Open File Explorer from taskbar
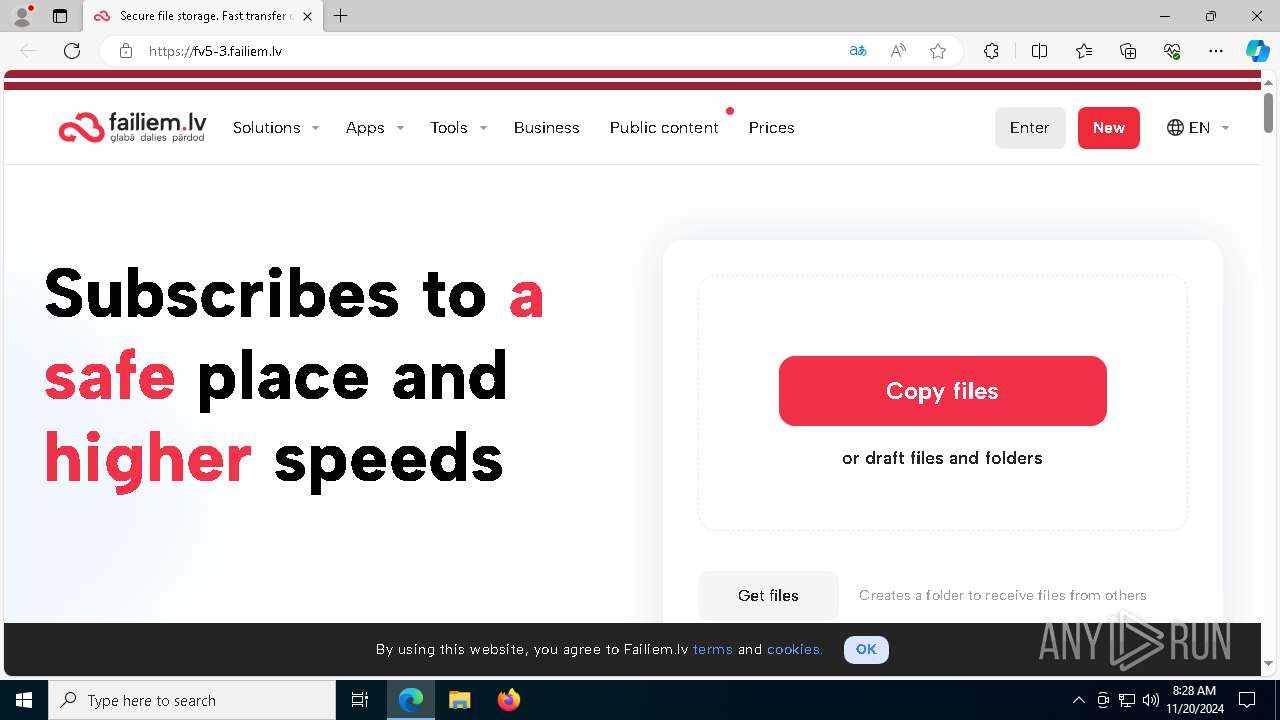The width and height of the screenshot is (1280, 720). click(459, 700)
